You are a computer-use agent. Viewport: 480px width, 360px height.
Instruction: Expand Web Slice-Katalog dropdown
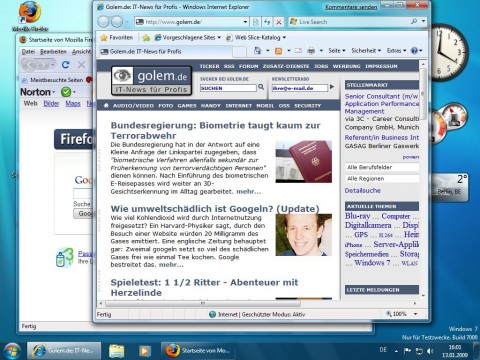click(x=284, y=38)
